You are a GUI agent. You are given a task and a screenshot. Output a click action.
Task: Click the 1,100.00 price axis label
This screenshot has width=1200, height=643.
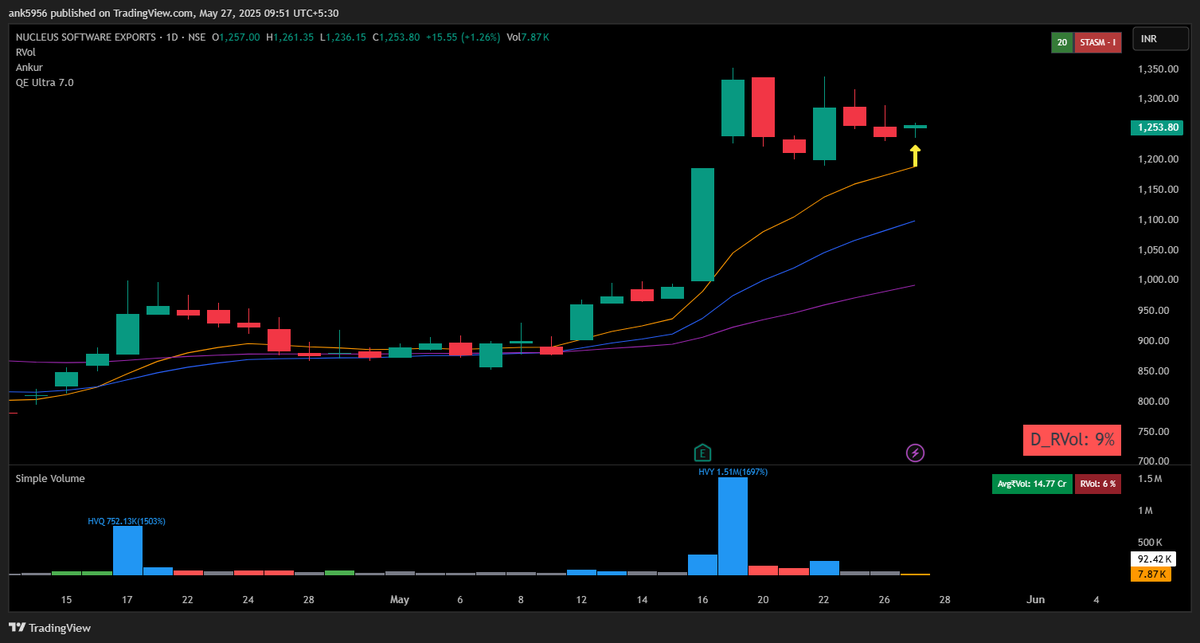[1156, 220]
